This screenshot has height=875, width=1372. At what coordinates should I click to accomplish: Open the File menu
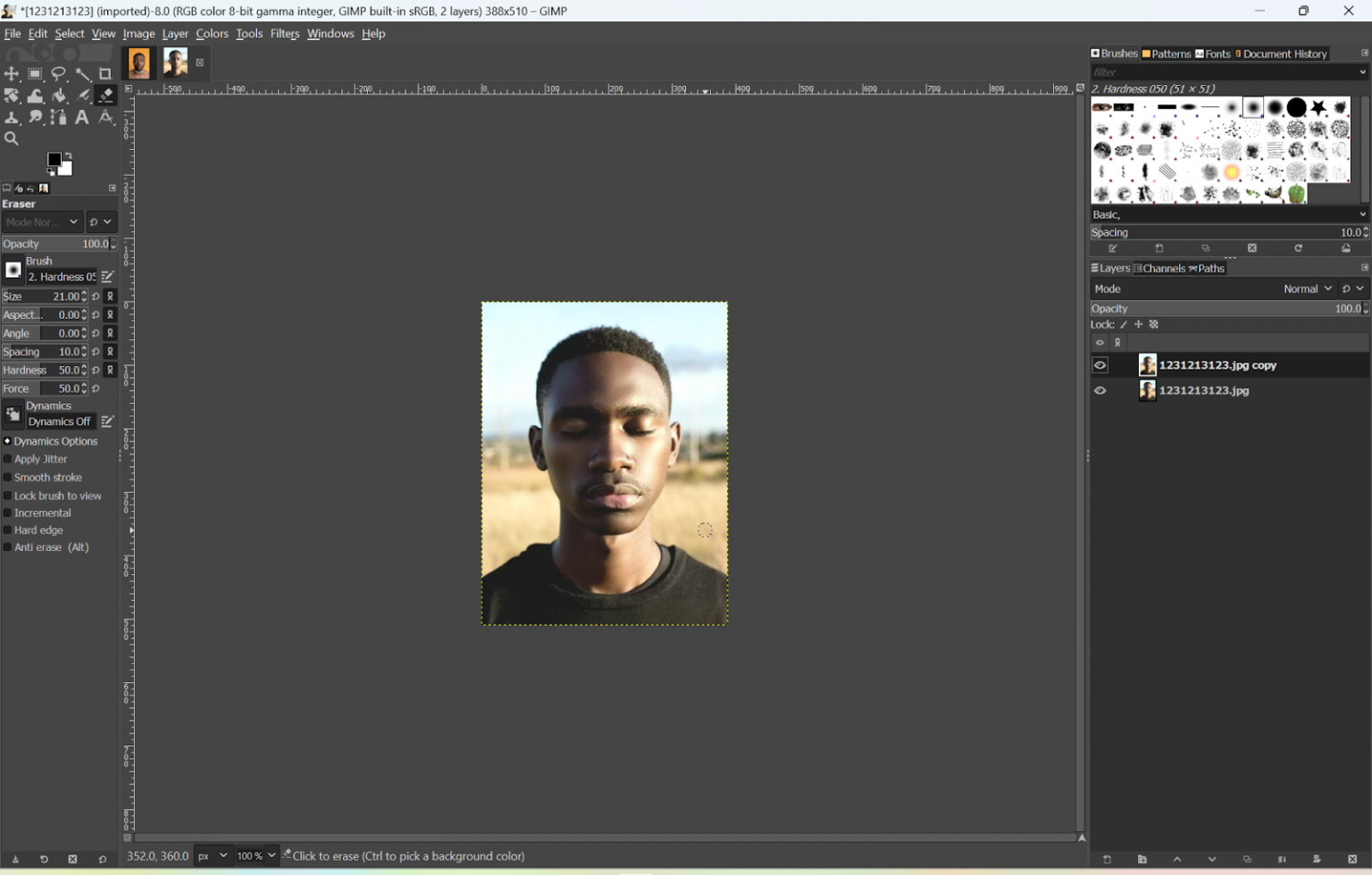[13, 33]
